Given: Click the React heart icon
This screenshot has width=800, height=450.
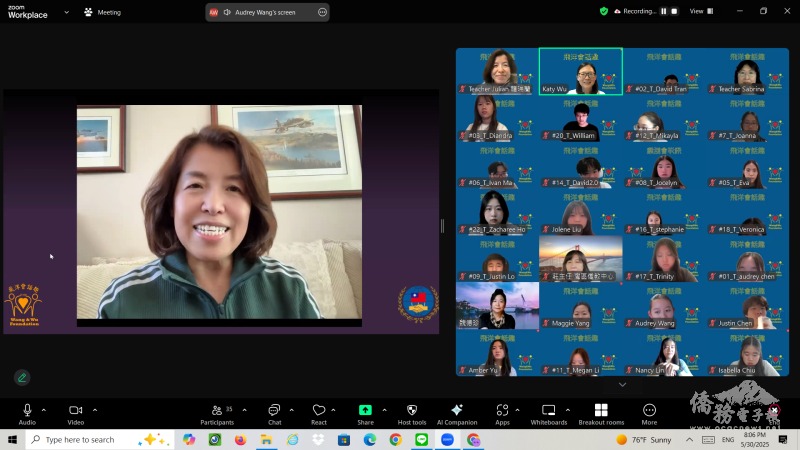Looking at the screenshot, I should tap(319, 411).
